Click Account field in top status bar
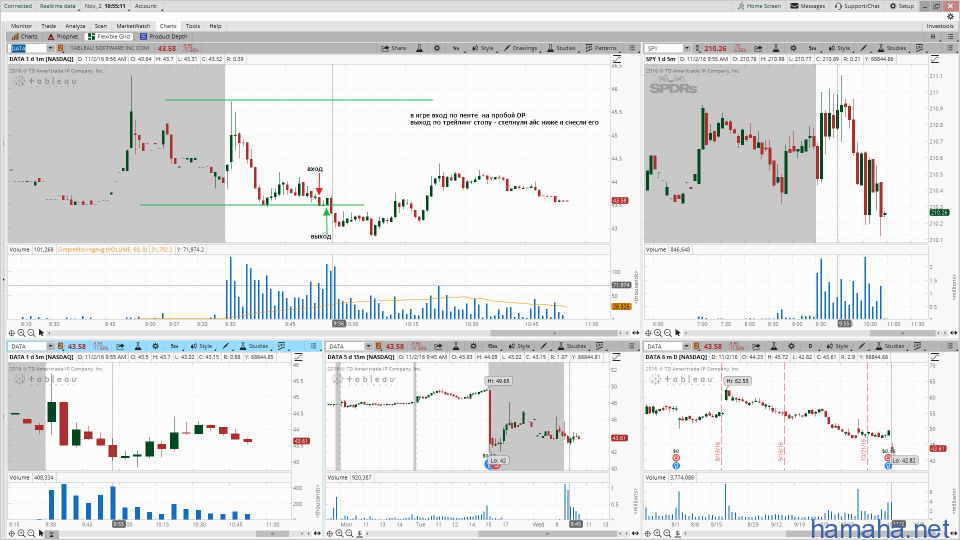This screenshot has width=960, height=540. [146, 6]
